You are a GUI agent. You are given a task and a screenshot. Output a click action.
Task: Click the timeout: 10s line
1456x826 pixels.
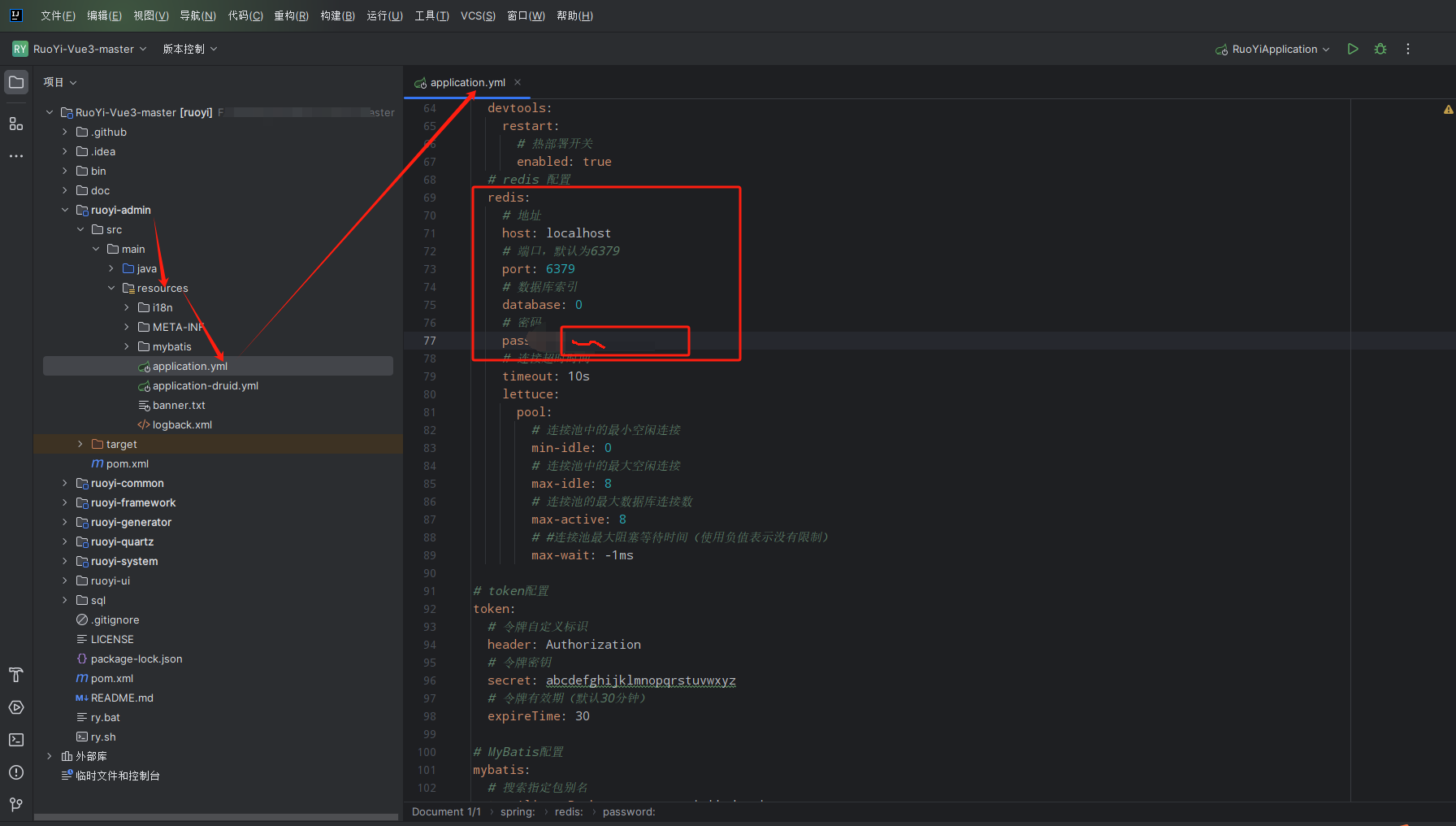click(x=546, y=376)
